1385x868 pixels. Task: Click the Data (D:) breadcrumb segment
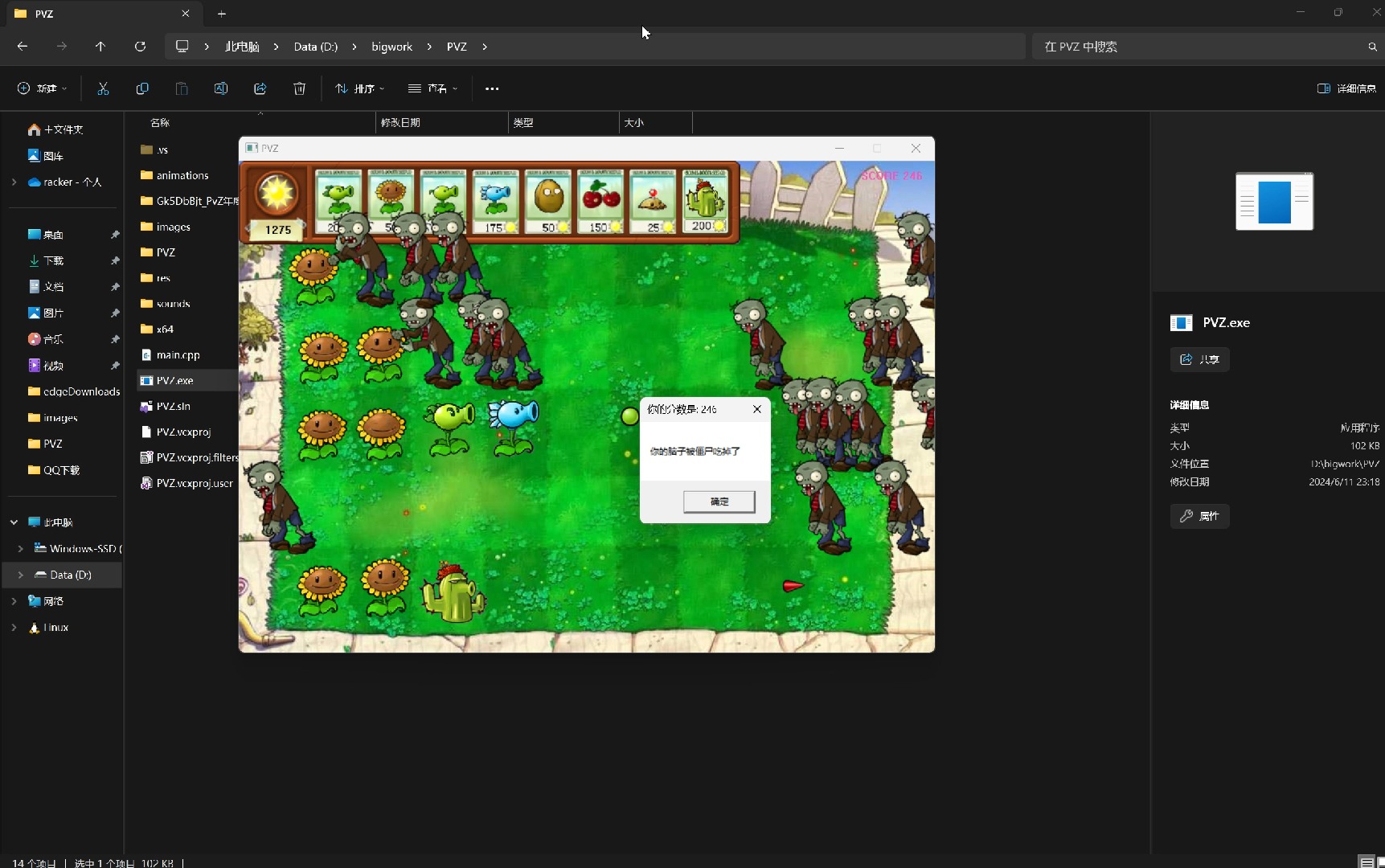pyautogui.click(x=316, y=47)
